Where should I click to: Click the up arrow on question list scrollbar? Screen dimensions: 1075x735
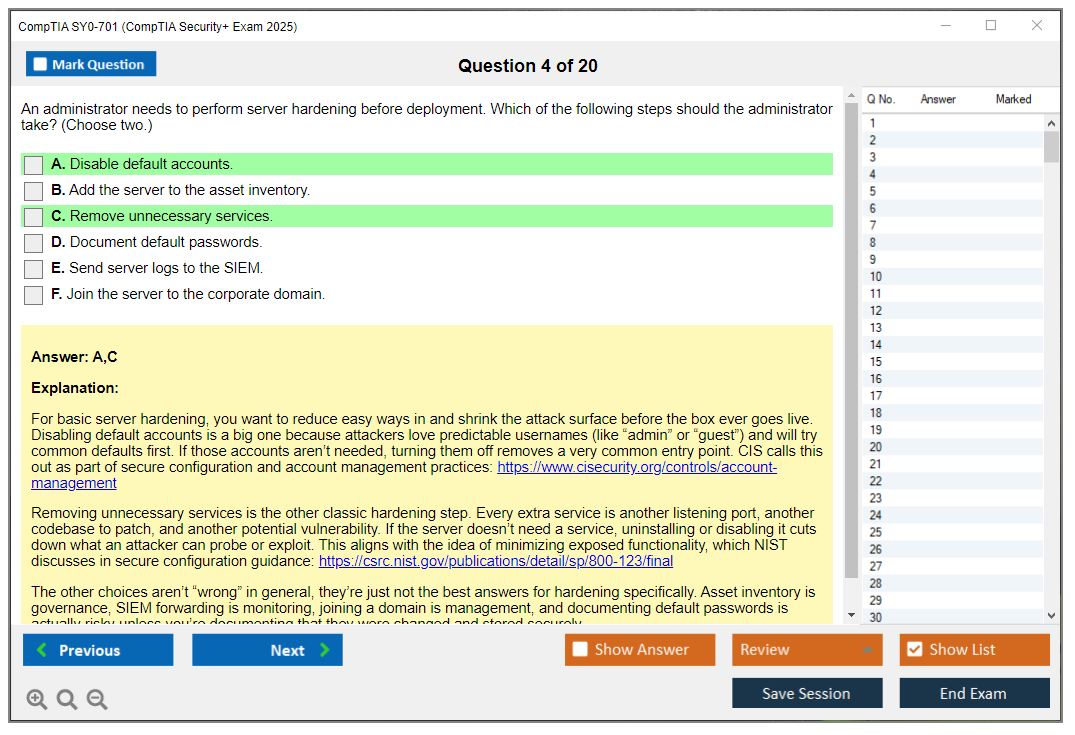tap(1051, 122)
